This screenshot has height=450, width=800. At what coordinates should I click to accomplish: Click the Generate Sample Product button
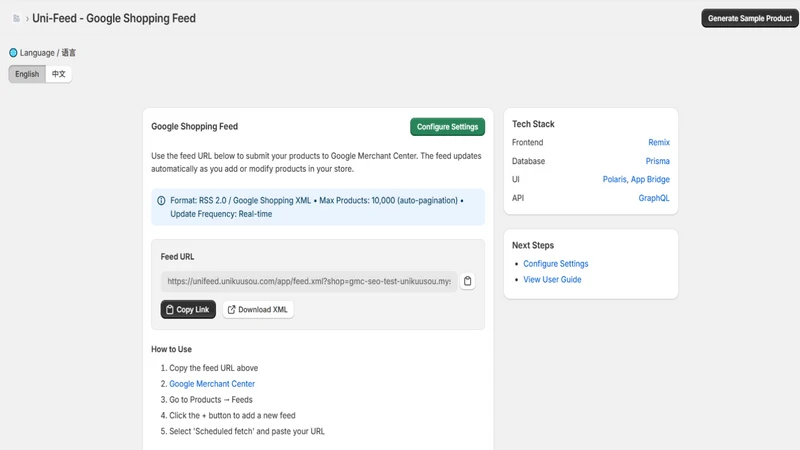(x=749, y=18)
